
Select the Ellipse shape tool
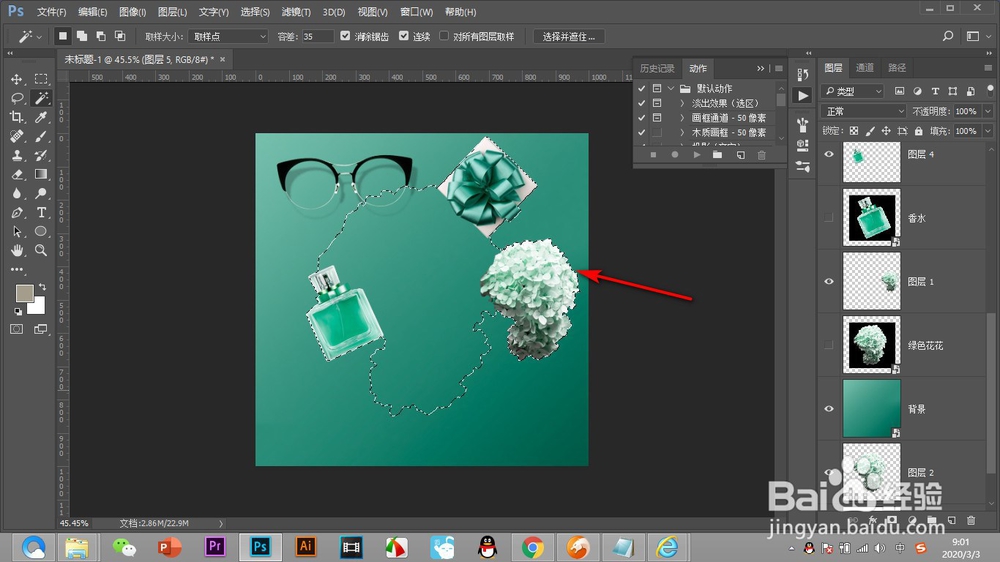click(41, 232)
